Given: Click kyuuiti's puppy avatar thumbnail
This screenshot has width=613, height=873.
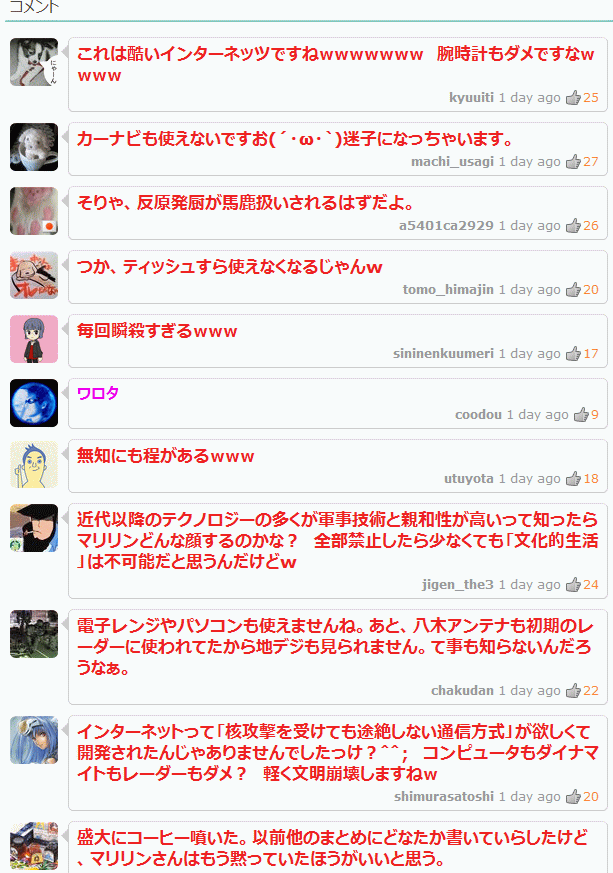Looking at the screenshot, I should tap(34, 62).
